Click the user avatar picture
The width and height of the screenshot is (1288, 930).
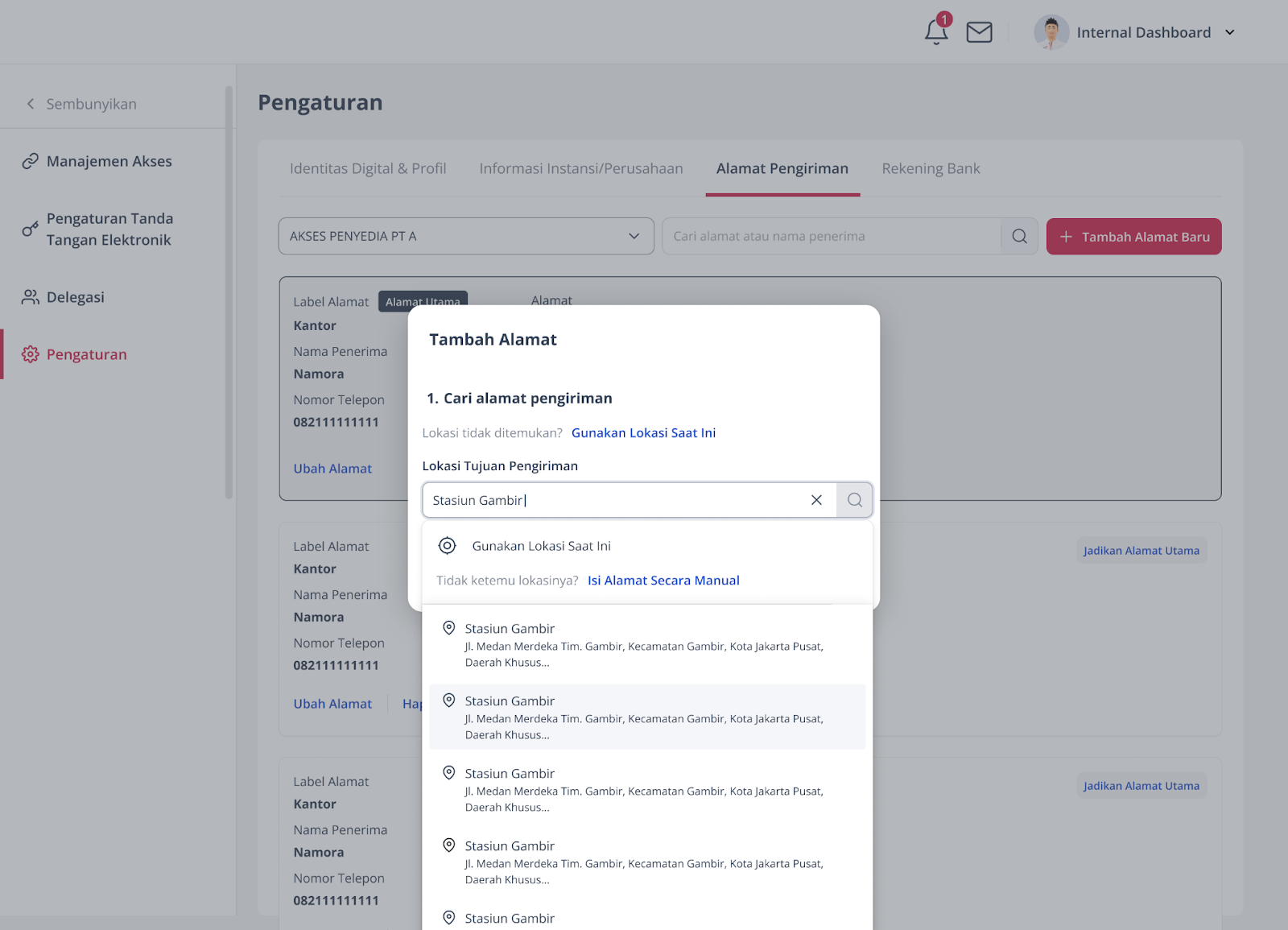[x=1051, y=32]
